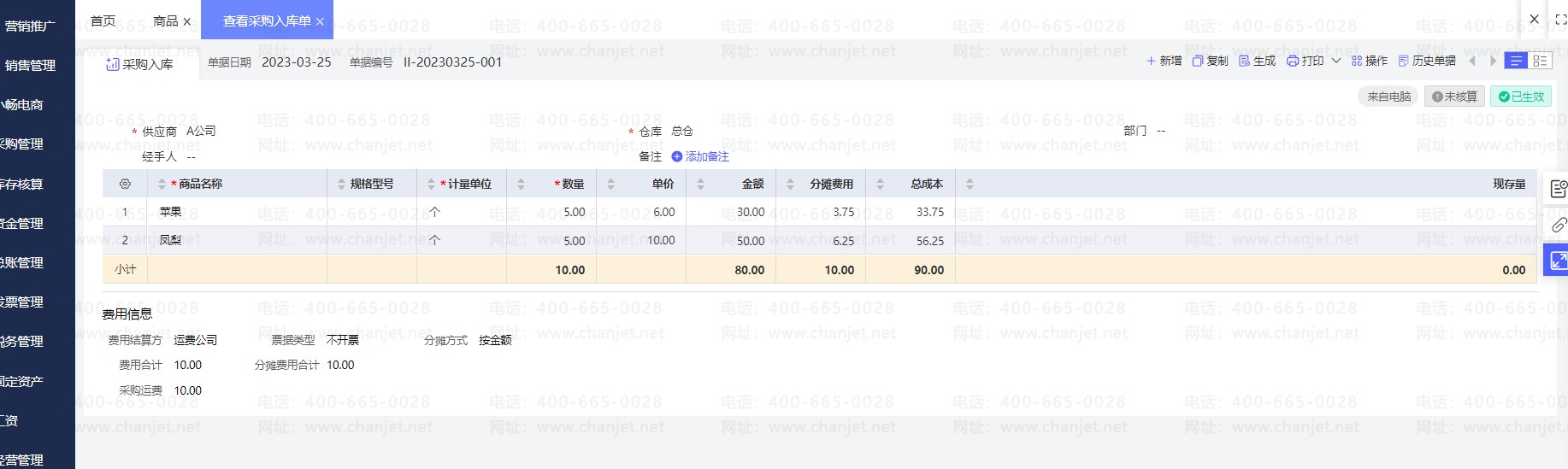
Task: Switch to the blue list layout view
Action: tap(1516, 61)
